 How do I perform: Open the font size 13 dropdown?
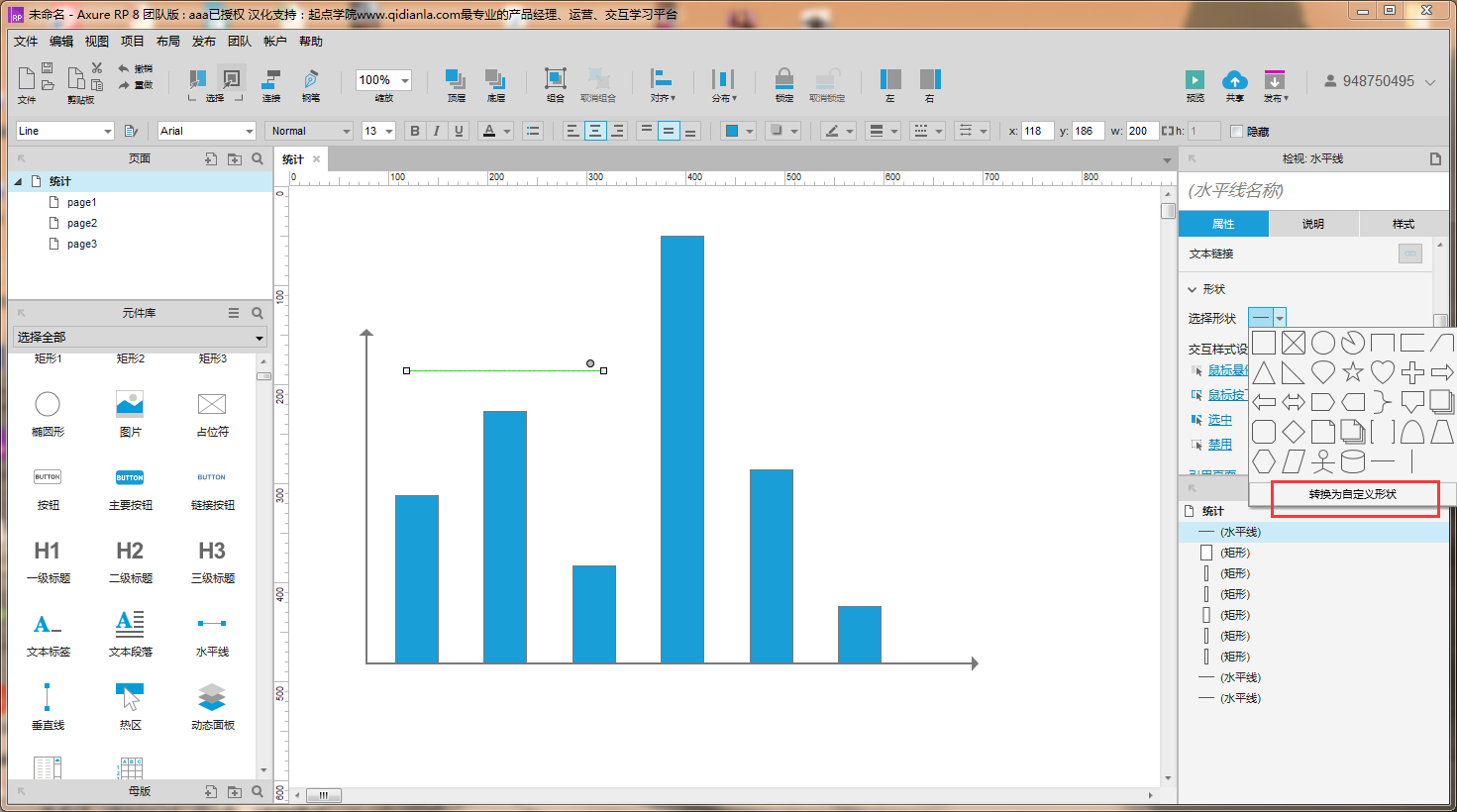(389, 131)
